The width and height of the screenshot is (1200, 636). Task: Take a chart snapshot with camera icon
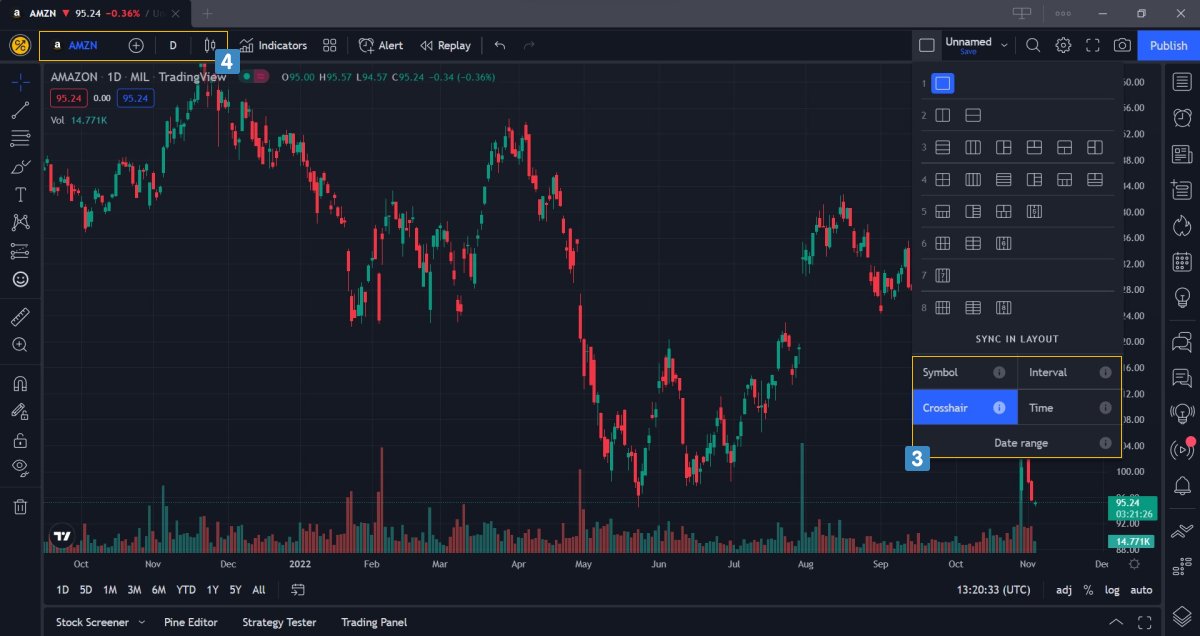pyautogui.click(x=1123, y=45)
